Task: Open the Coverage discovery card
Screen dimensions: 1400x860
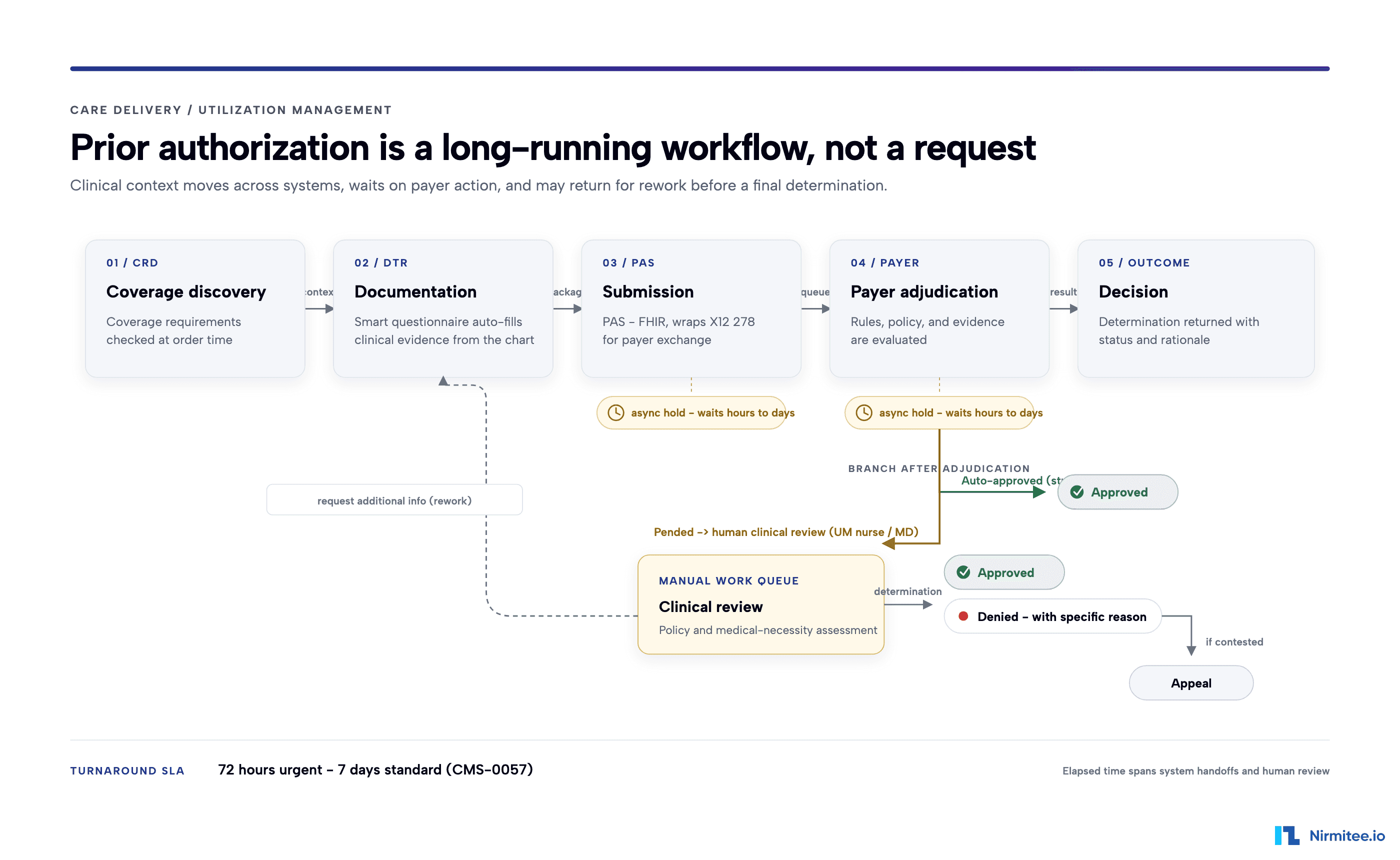Action: (x=195, y=308)
